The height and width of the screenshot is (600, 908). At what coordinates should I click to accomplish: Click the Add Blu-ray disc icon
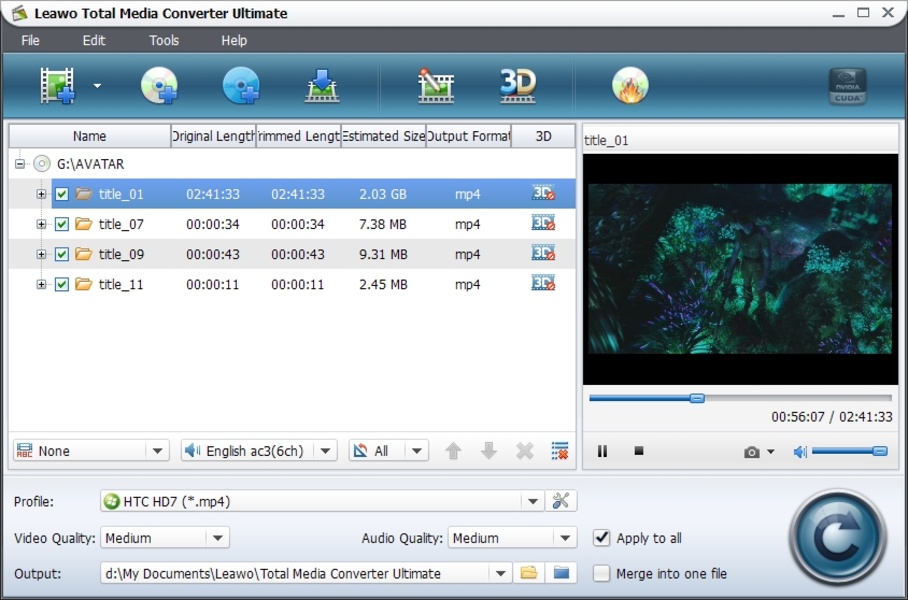(241, 86)
